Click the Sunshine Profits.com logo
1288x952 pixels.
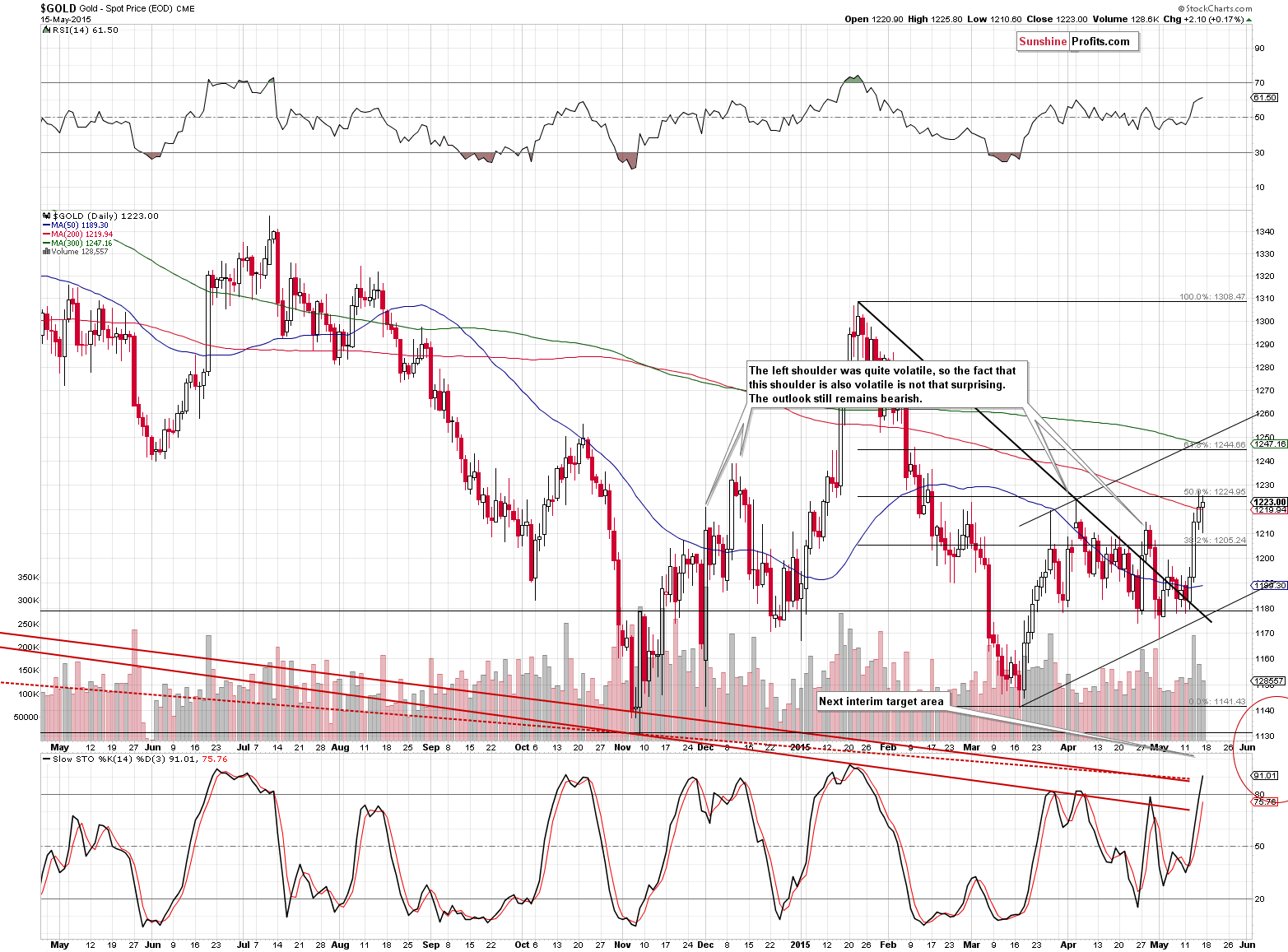tap(1077, 42)
